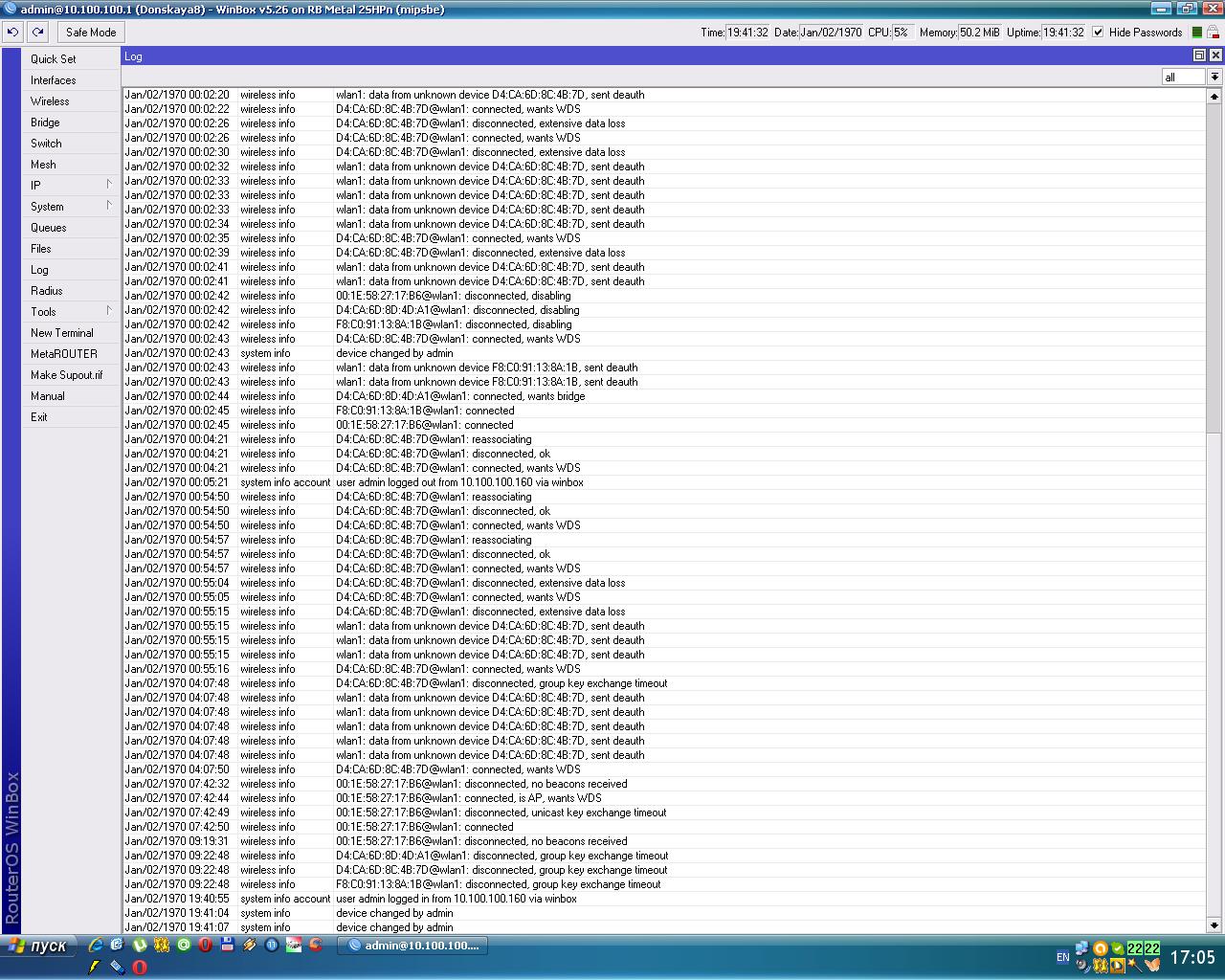Open Files in the sidebar menu
Screen dimensions: 1225x980
click(x=71, y=249)
